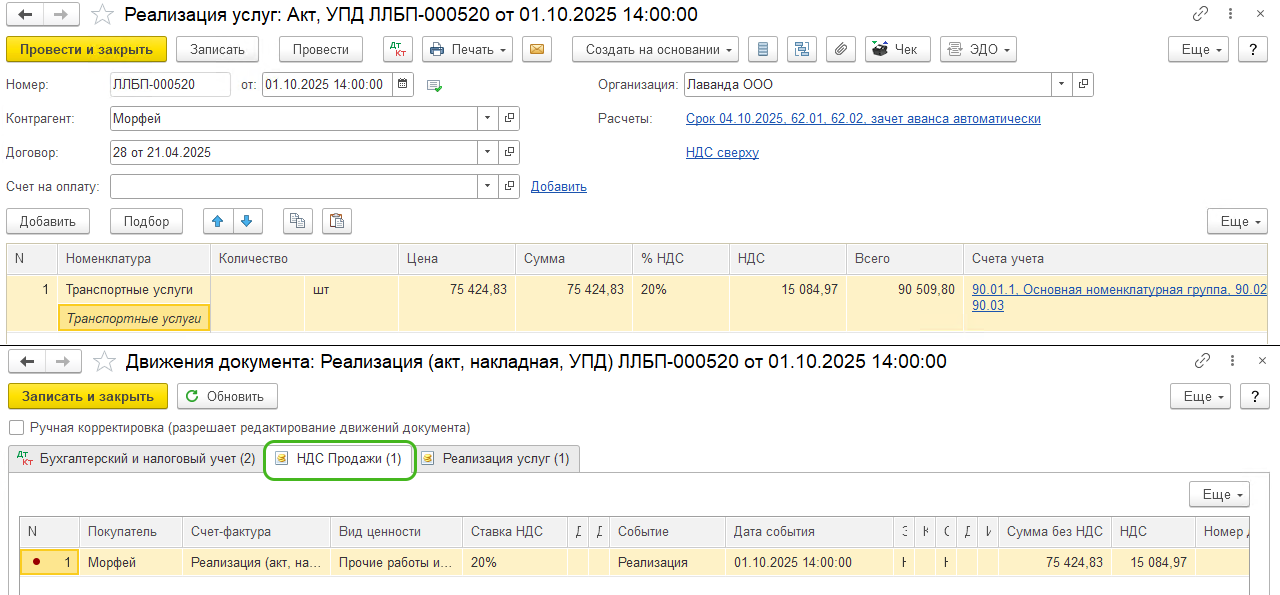Enable the Ручная корректировка checkbox
Screen dimensions: 1280x595
pos(16,427)
